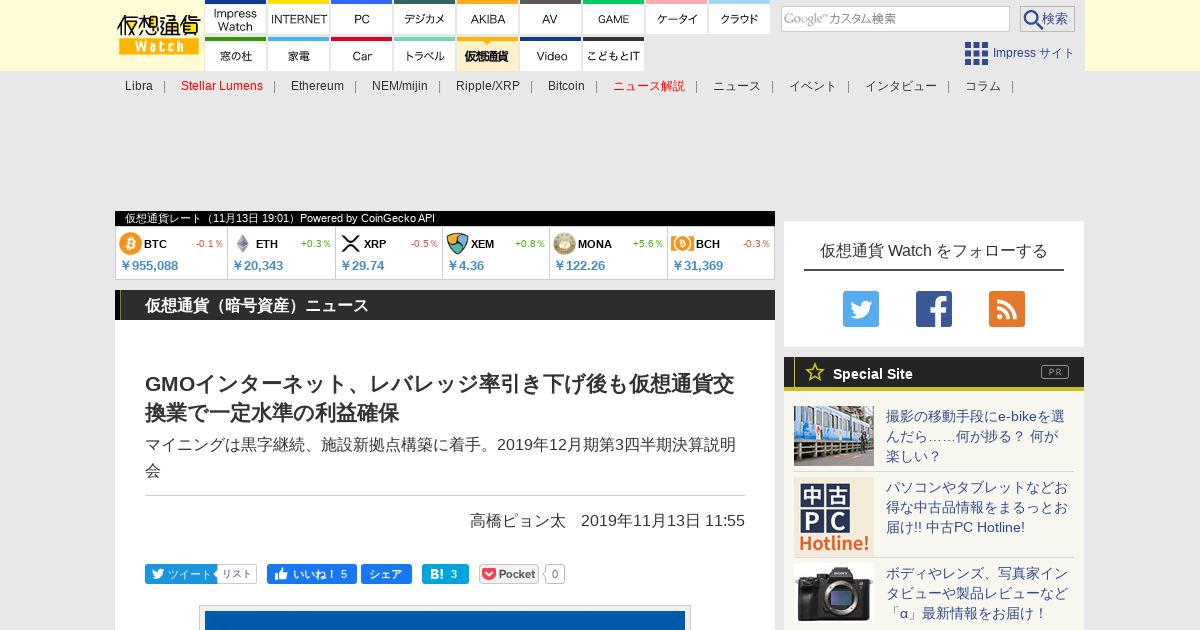Viewport: 1200px width, 630px height.
Task: Open the AV Watch tab
Action: click(550, 18)
